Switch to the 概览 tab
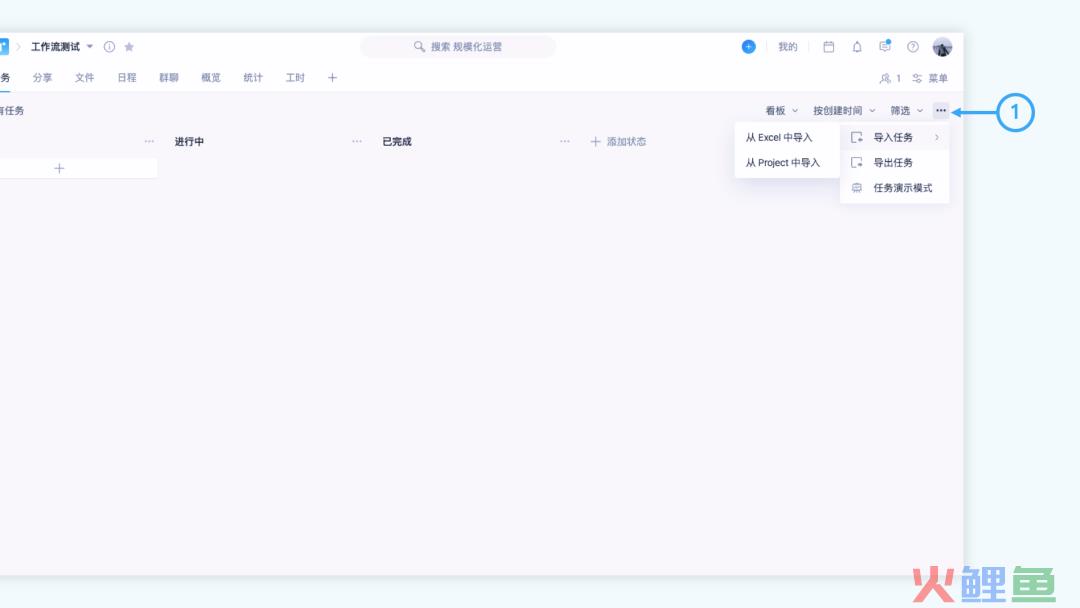Screen dimensions: 1080x608 (211, 78)
